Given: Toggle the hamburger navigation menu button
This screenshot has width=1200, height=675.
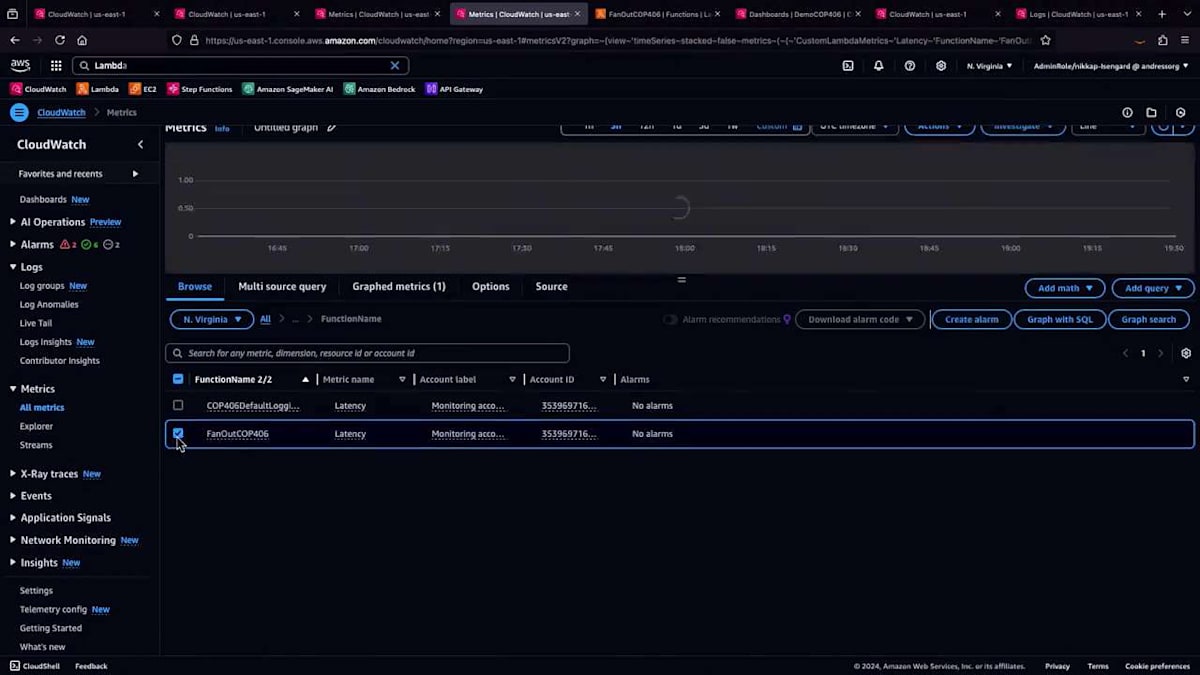Looking at the screenshot, I should coord(18,113).
